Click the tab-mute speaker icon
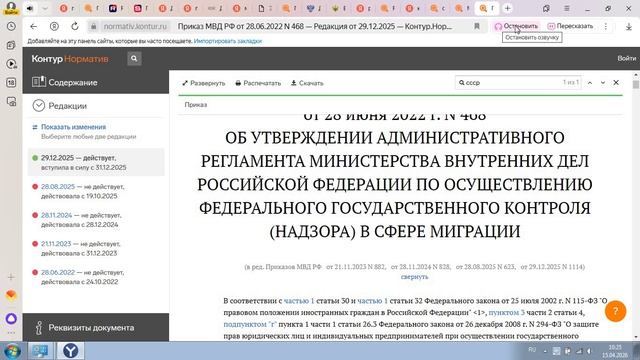This screenshot has height=360, width=640. coord(30,8)
